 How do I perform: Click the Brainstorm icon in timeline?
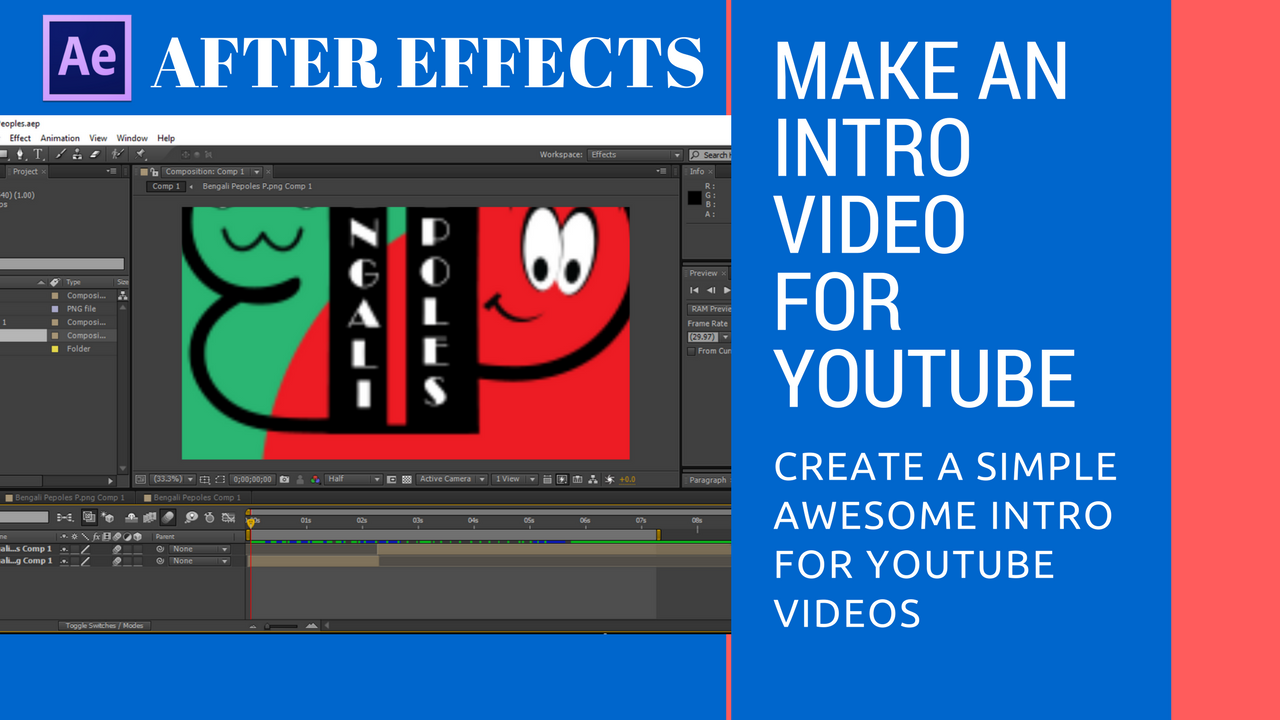pos(190,517)
